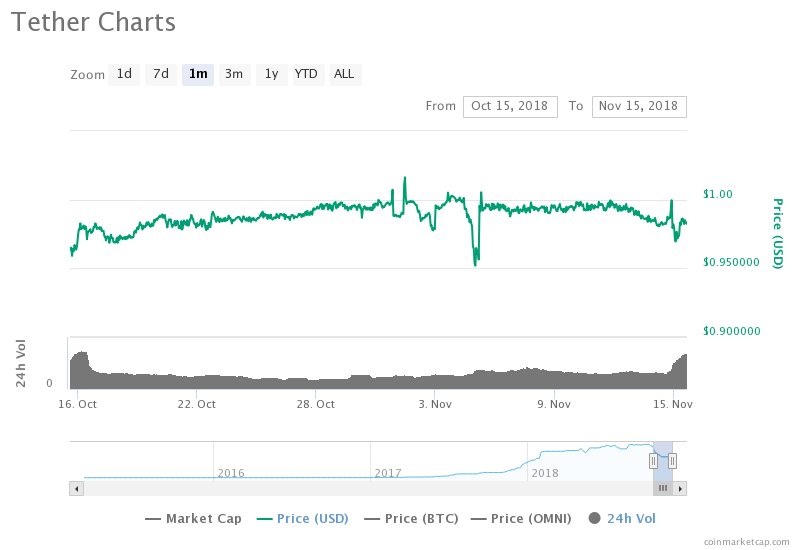Click the 28. Oct axis label
800x550 pixels.
click(x=316, y=405)
